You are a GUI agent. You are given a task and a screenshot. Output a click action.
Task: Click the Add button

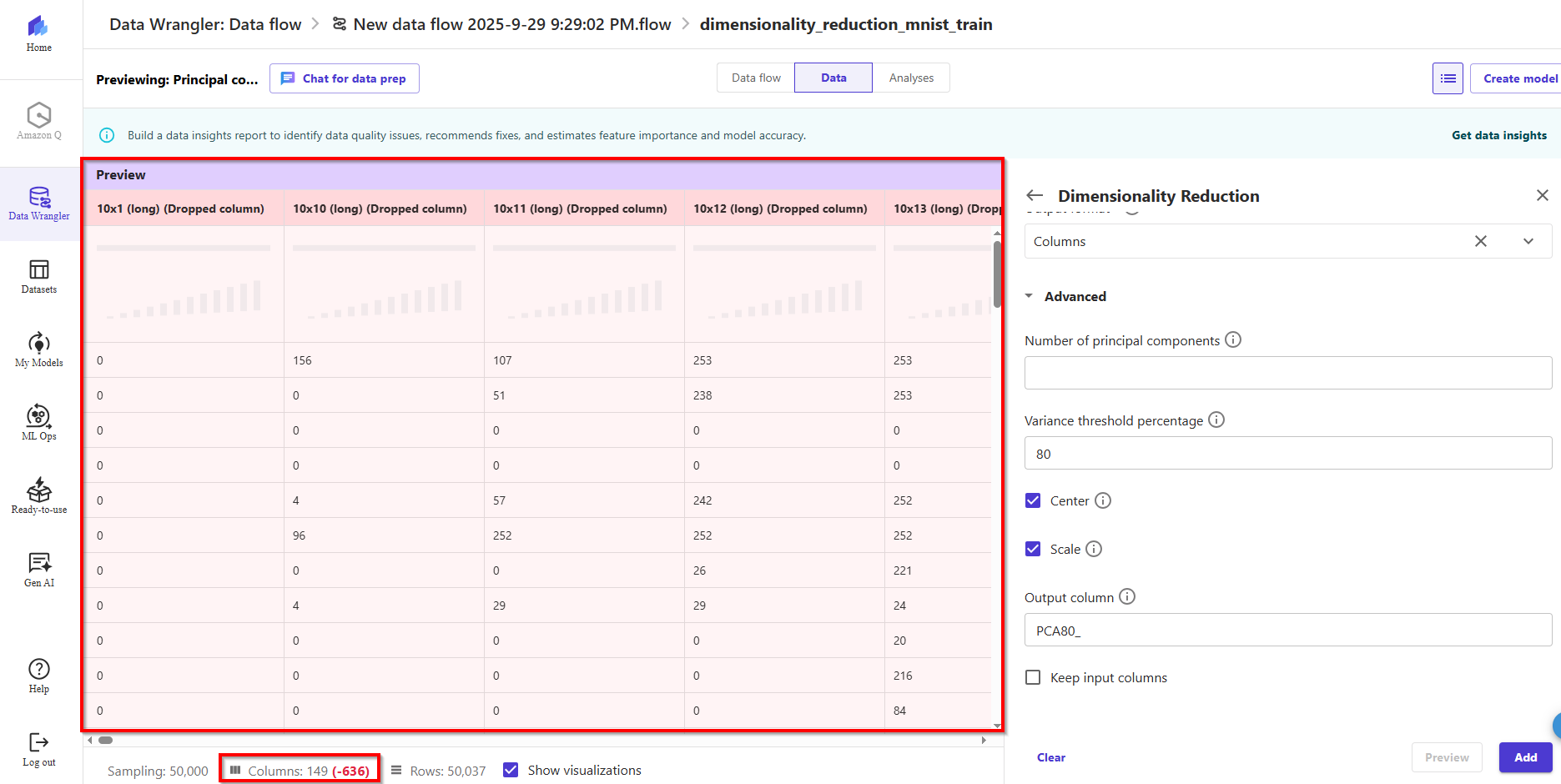tap(1525, 757)
